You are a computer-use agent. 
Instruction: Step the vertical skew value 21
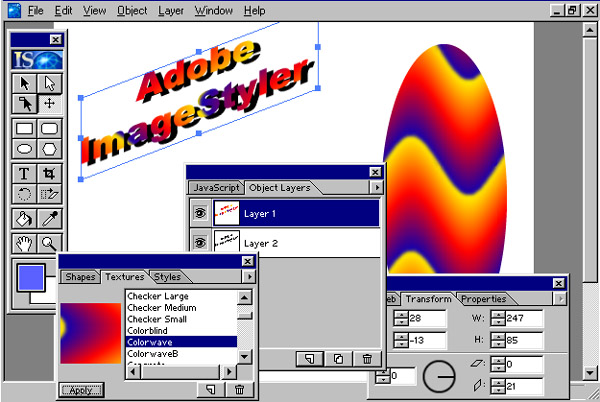pos(498,386)
